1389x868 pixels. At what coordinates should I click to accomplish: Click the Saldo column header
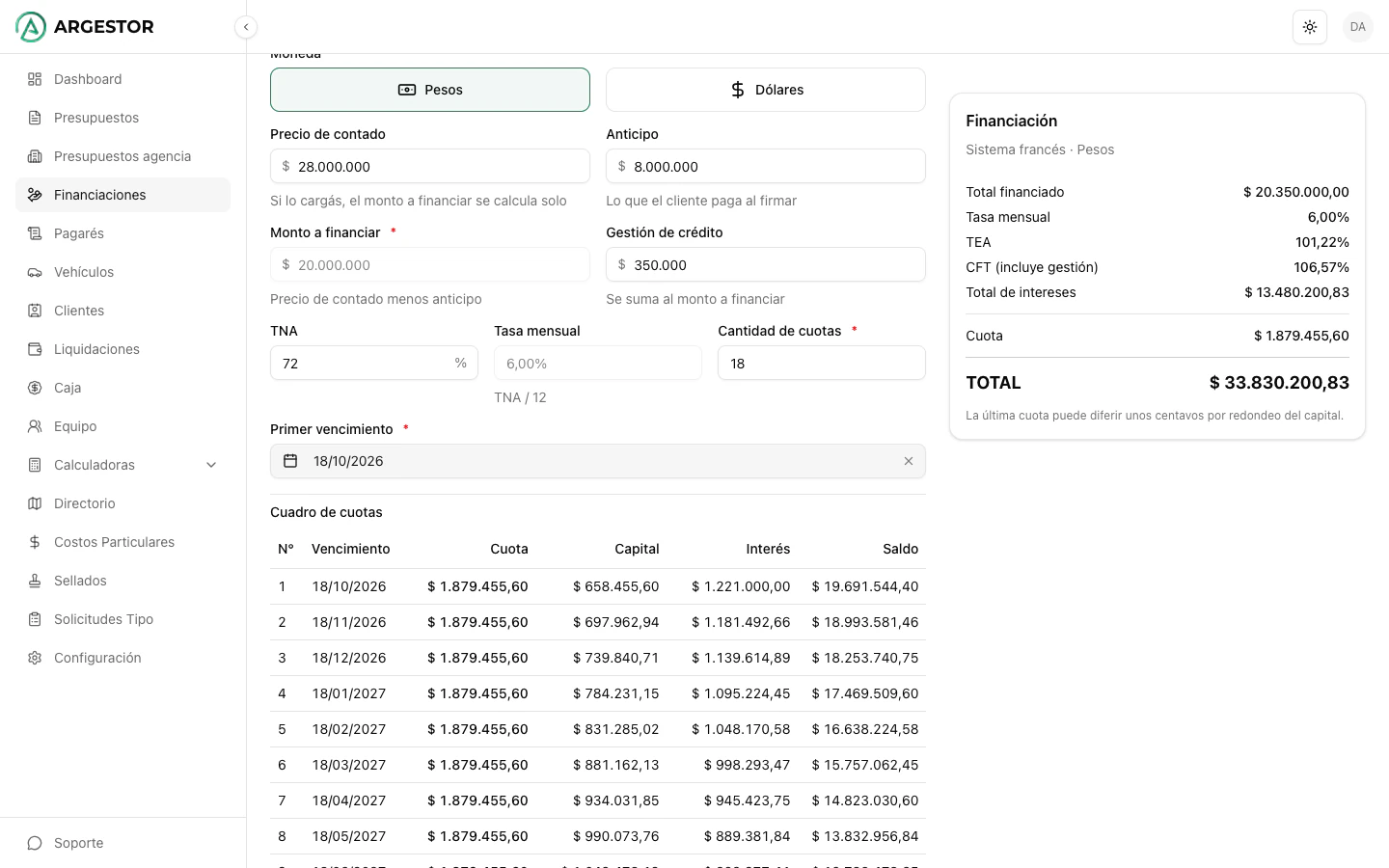(x=901, y=549)
